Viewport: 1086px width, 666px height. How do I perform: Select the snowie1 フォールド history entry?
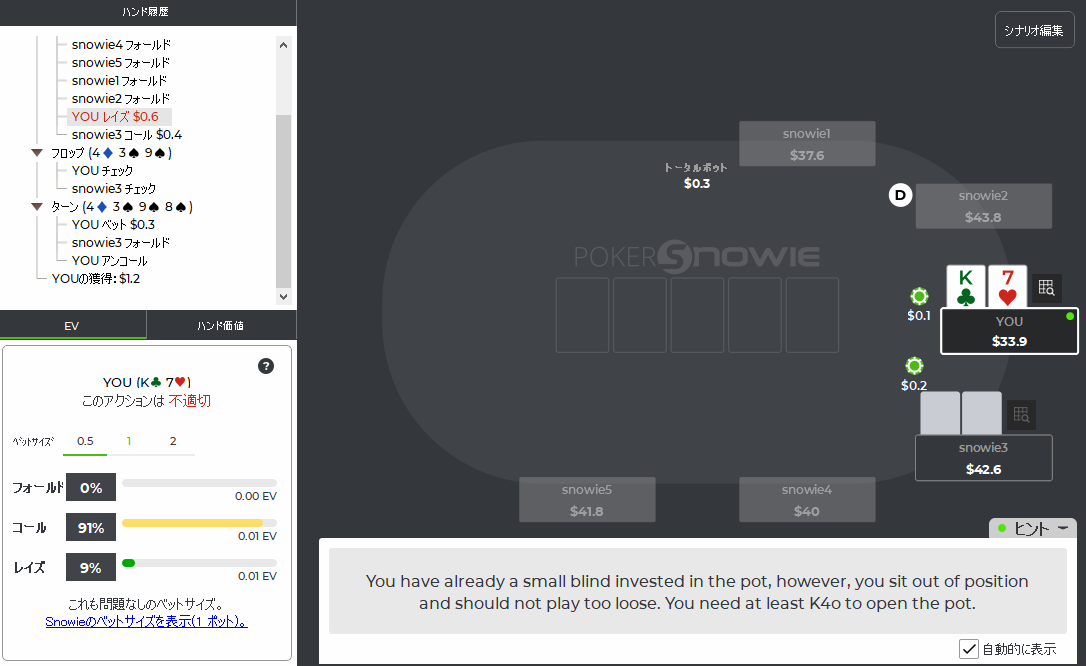[x=119, y=80]
